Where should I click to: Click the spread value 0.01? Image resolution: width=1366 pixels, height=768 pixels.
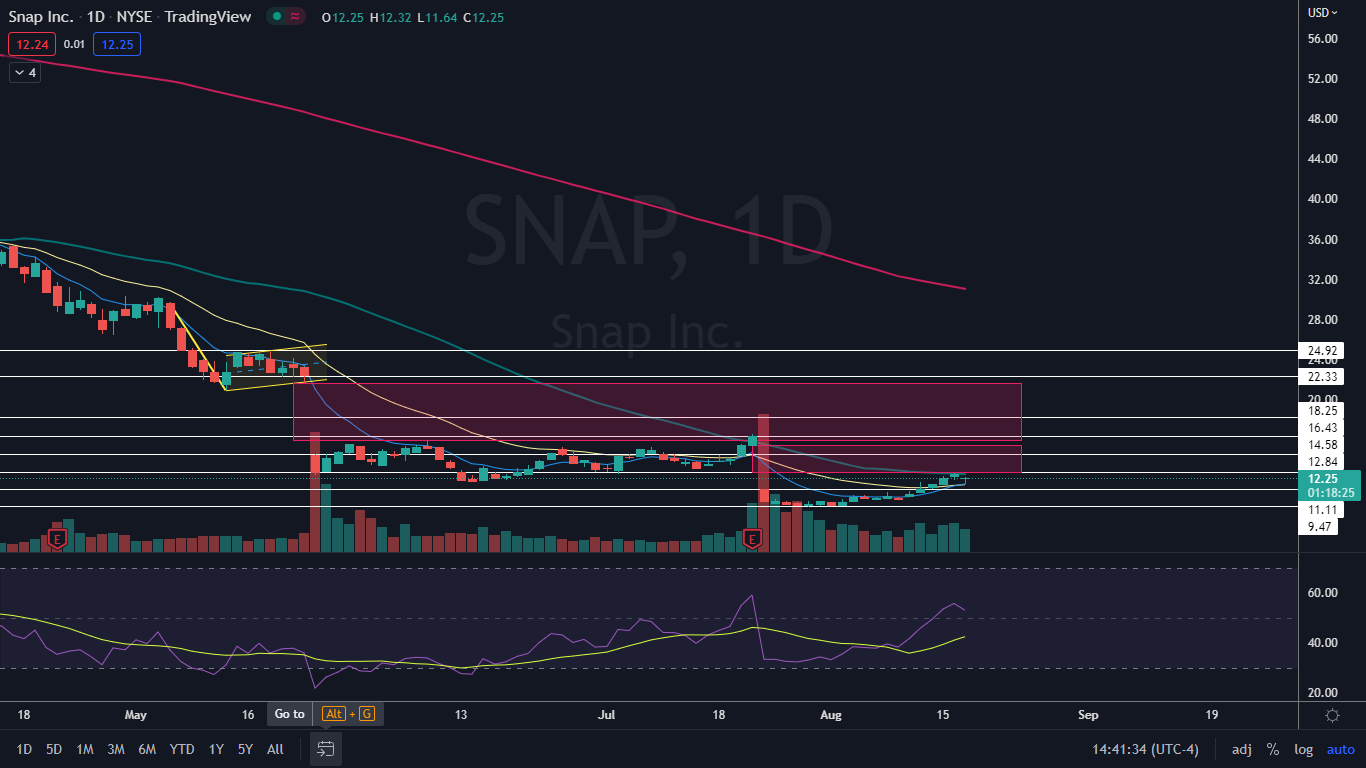pos(74,44)
